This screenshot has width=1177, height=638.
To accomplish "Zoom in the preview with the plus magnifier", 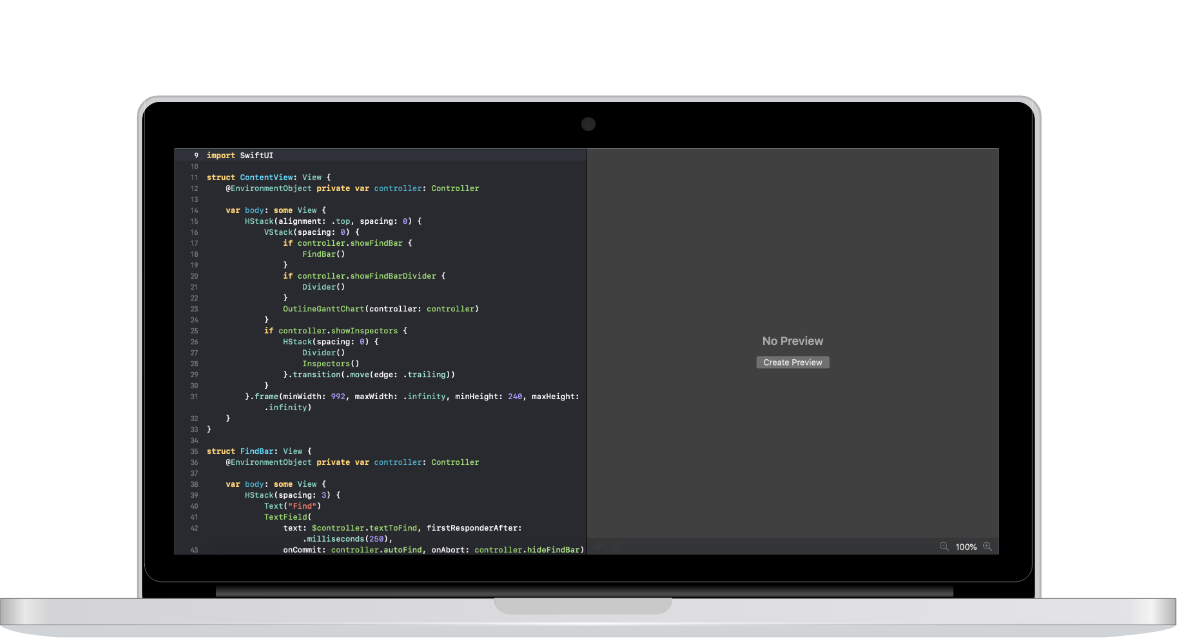I will pos(986,546).
